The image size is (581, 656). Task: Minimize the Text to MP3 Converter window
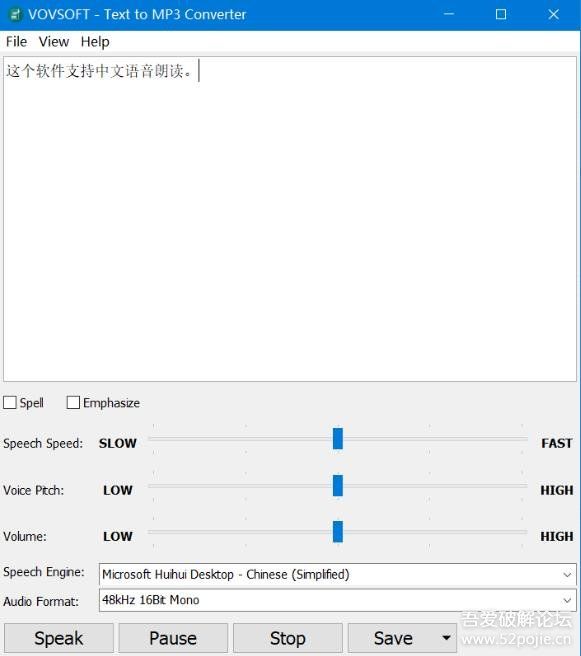pyautogui.click(x=449, y=14)
